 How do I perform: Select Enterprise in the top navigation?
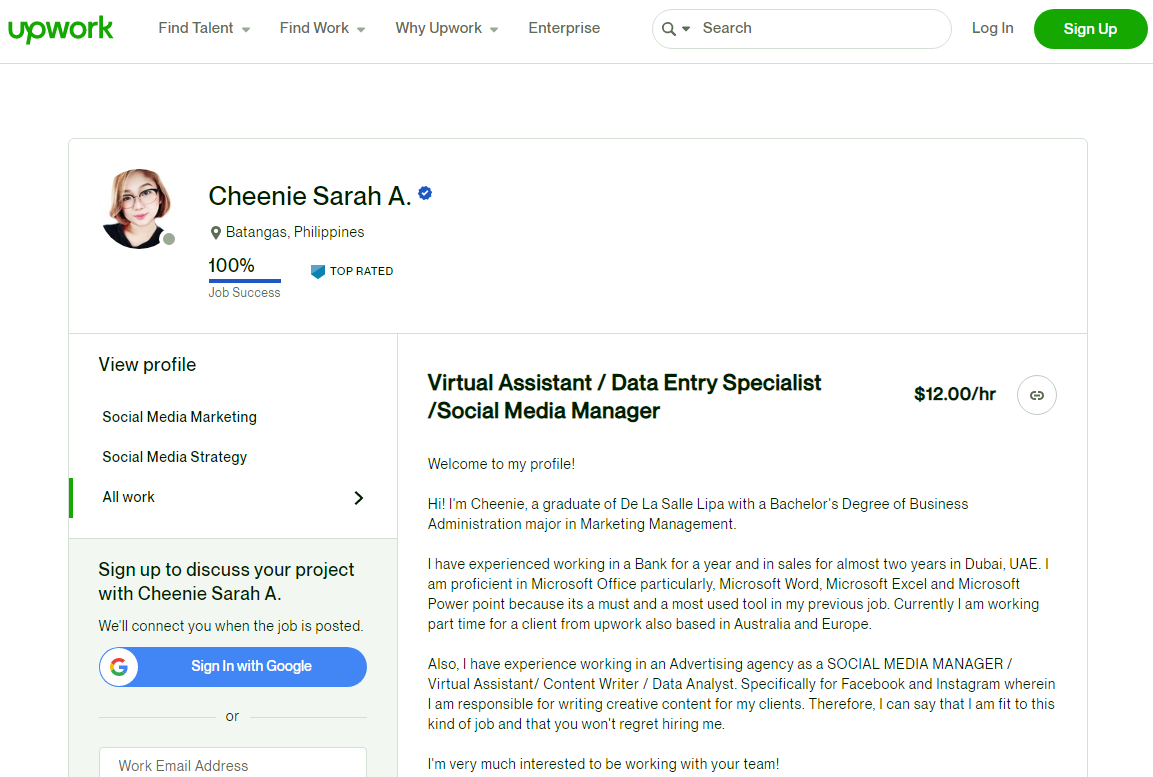(564, 28)
